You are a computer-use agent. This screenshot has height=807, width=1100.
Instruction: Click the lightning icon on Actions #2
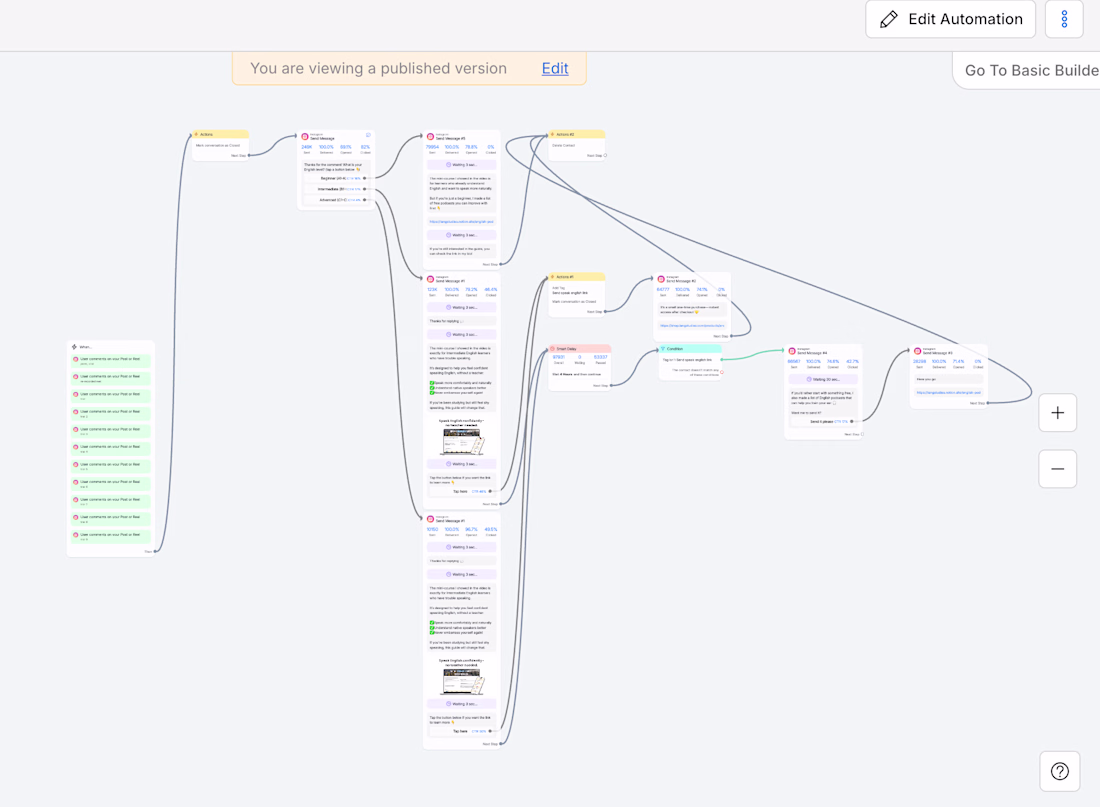tap(553, 134)
